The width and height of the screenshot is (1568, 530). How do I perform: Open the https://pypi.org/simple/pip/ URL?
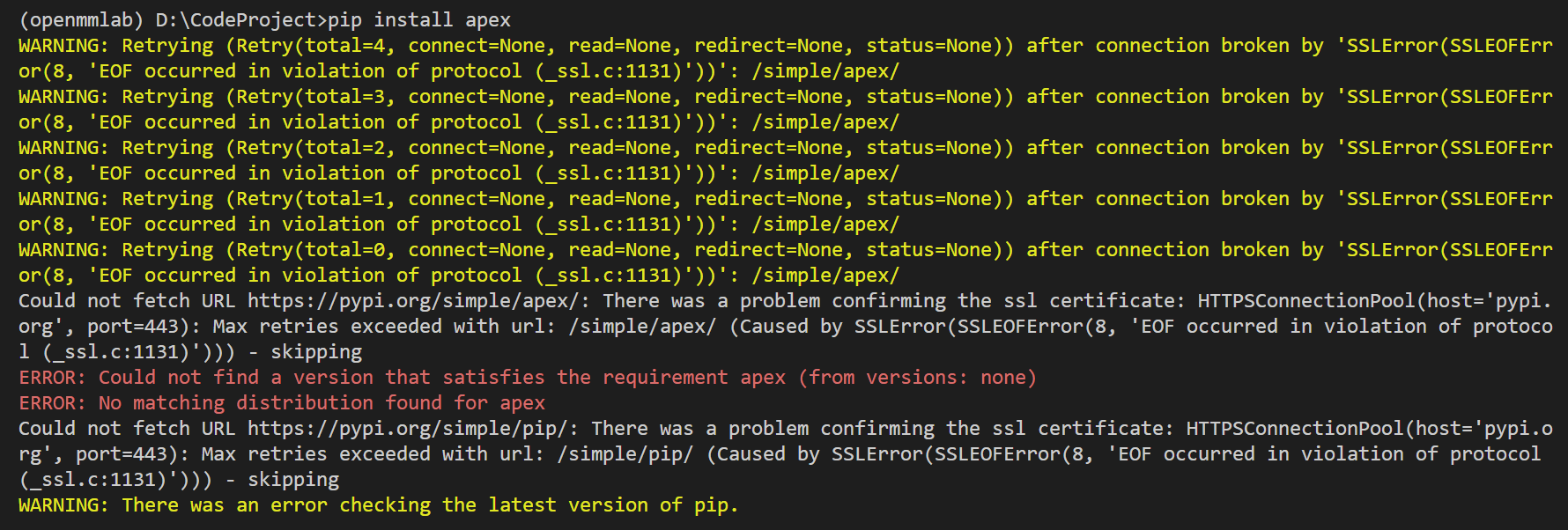(408, 429)
